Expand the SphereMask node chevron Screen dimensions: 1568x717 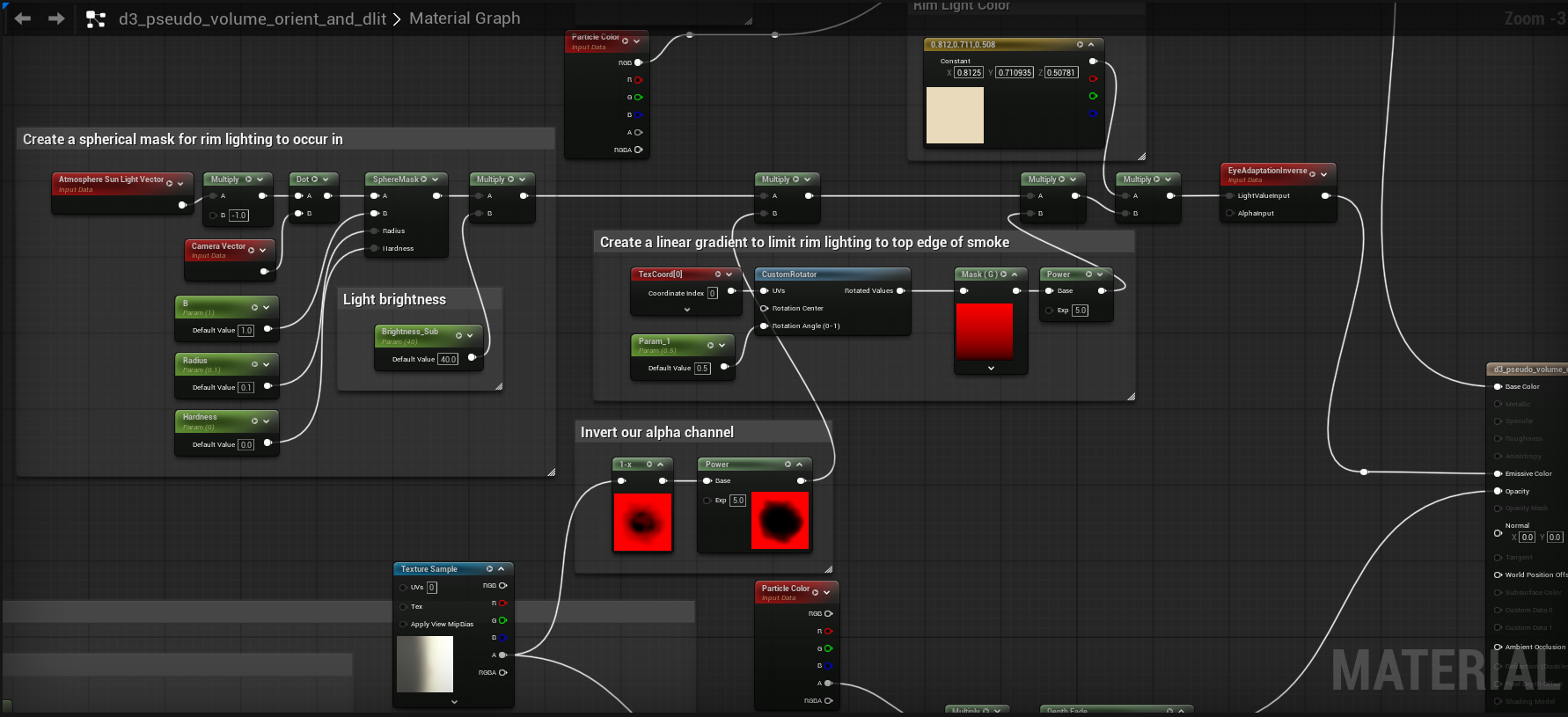[436, 179]
